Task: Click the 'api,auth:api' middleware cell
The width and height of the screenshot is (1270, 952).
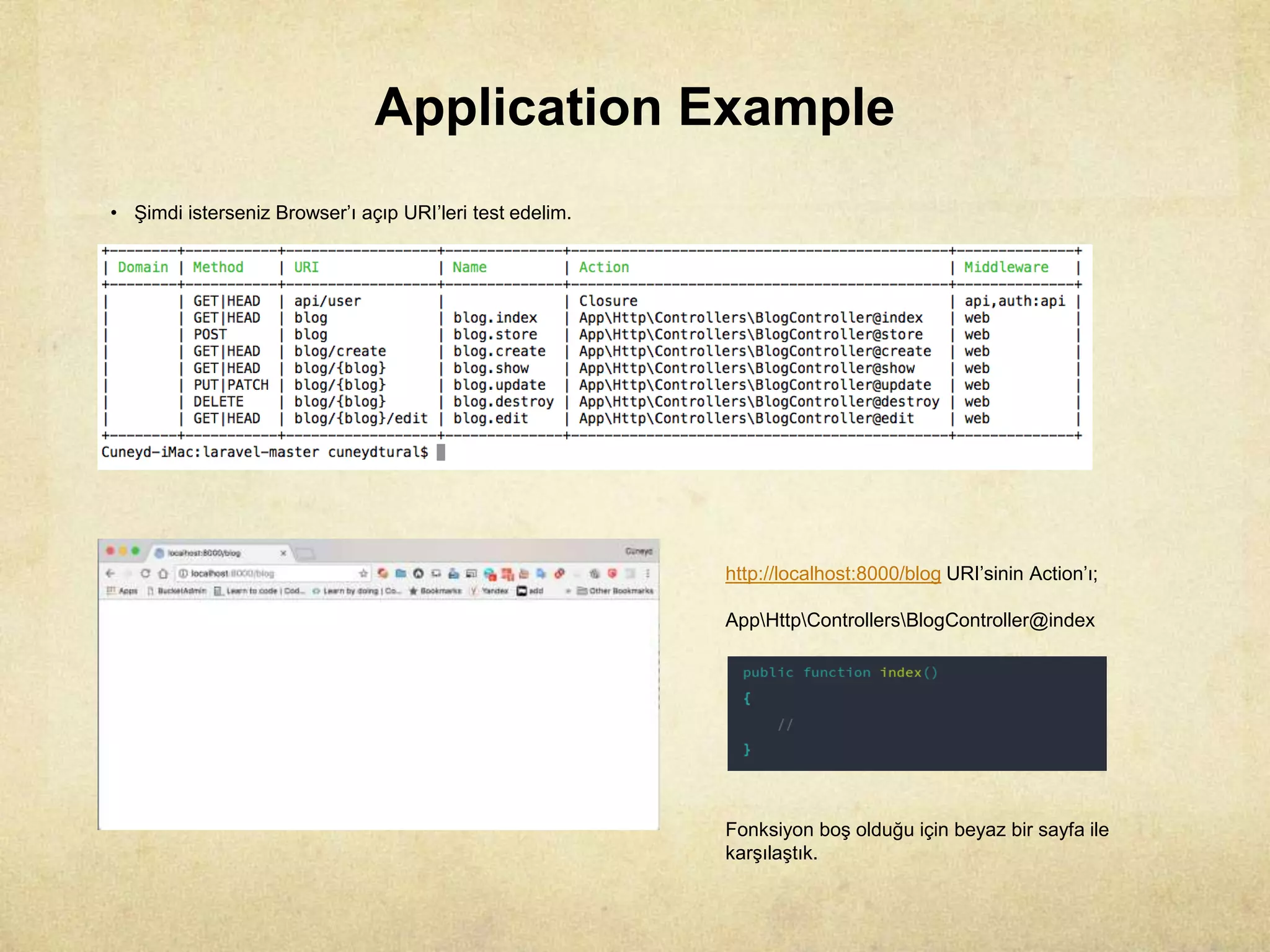Action: 1015,301
